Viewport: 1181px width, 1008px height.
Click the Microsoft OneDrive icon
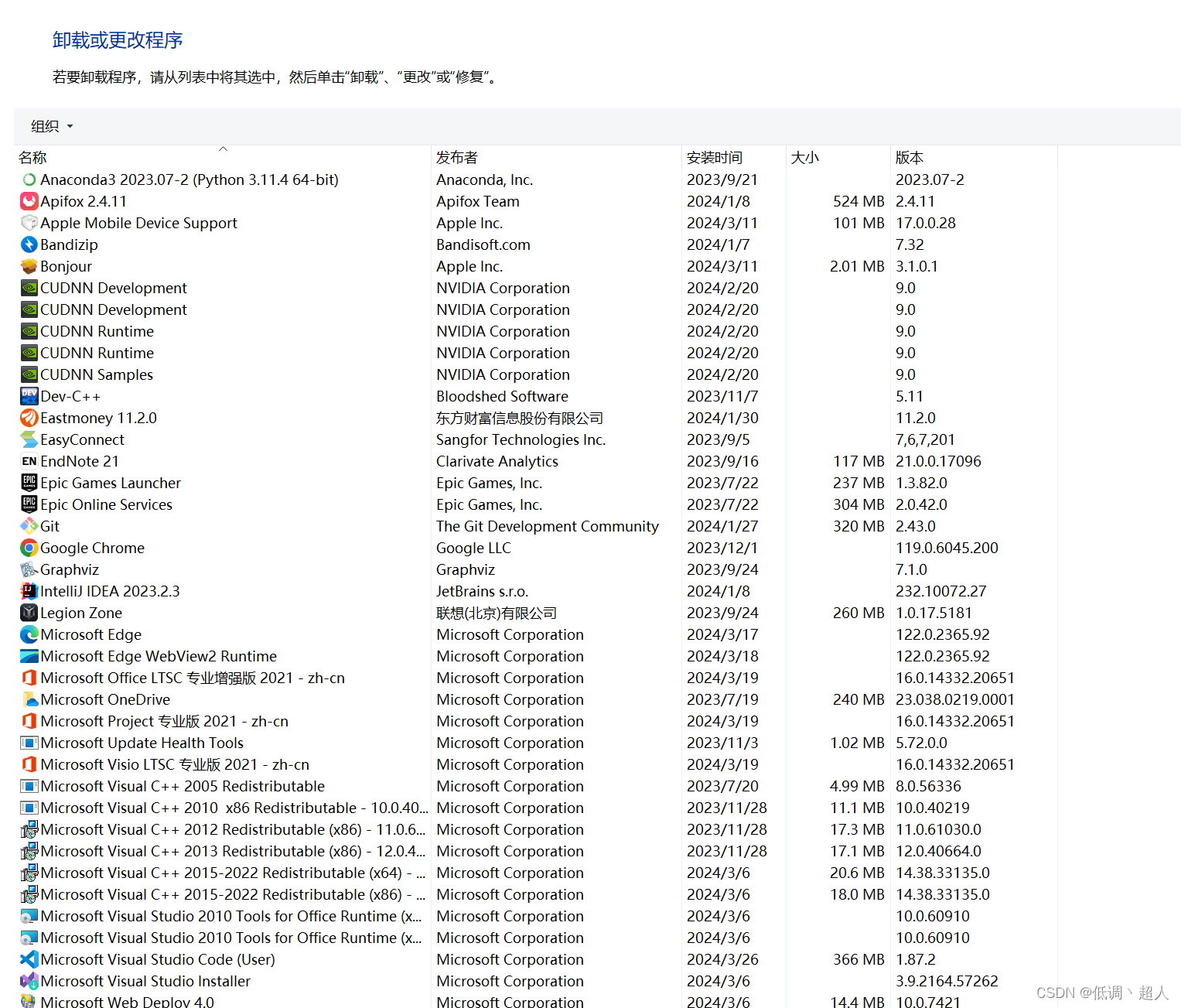[x=29, y=699]
